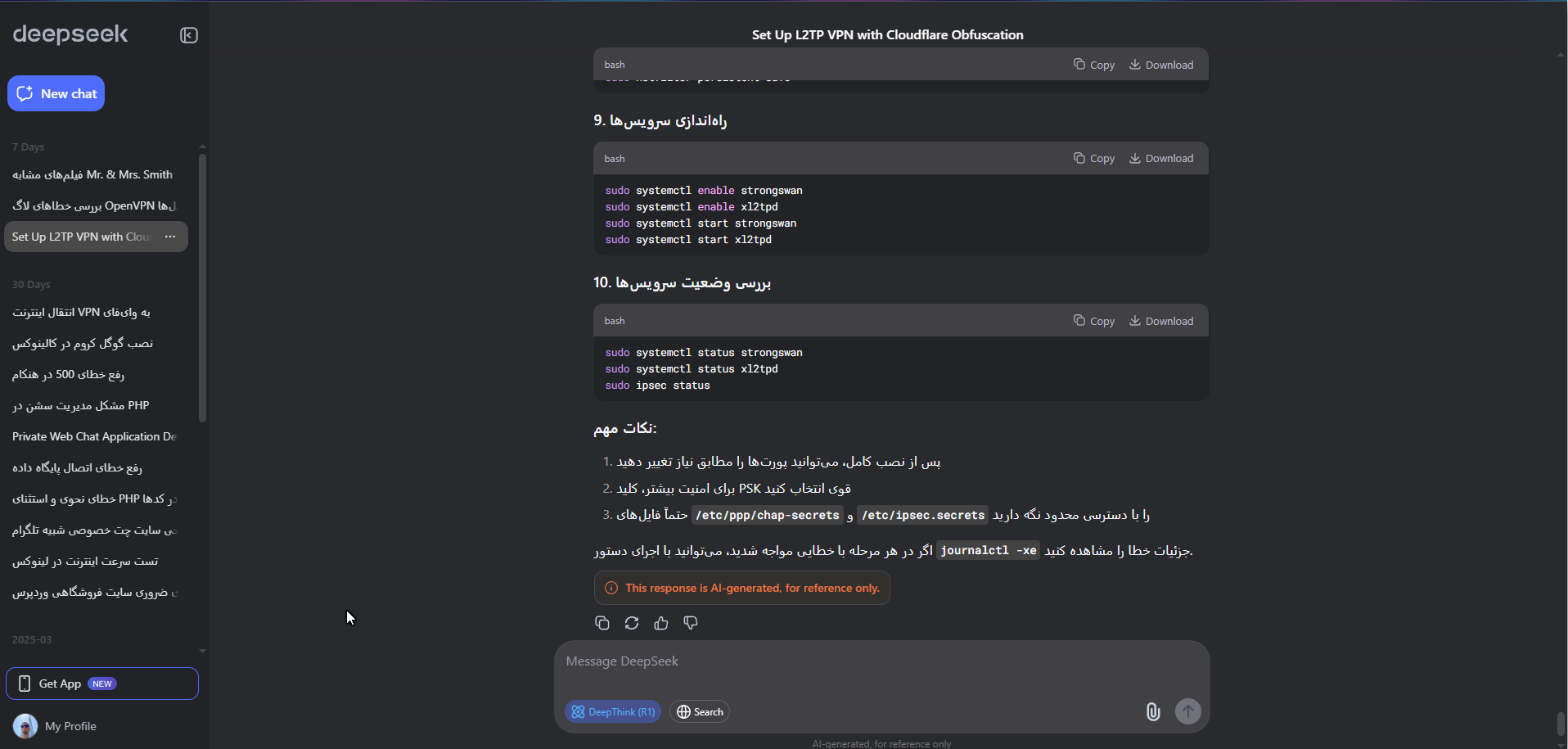Viewport: 1568px width, 749px height.
Task: Download the systemctl status code block
Action: click(x=1161, y=321)
